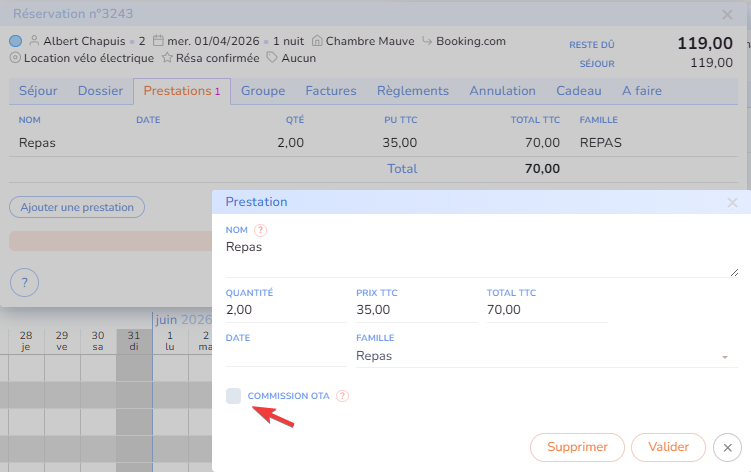Close the Prestation dialog with X icon
Screen dimensions: 751x472
click(x=732, y=202)
